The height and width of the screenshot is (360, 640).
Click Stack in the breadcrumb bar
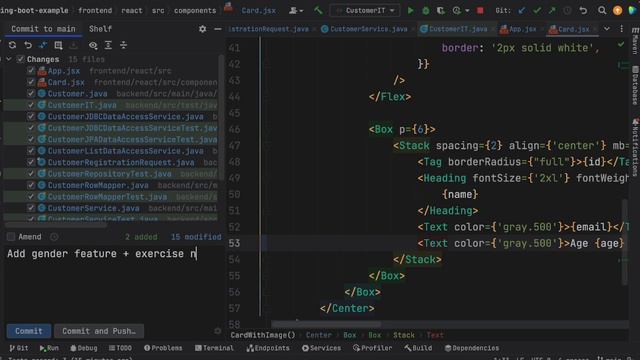click(404, 335)
